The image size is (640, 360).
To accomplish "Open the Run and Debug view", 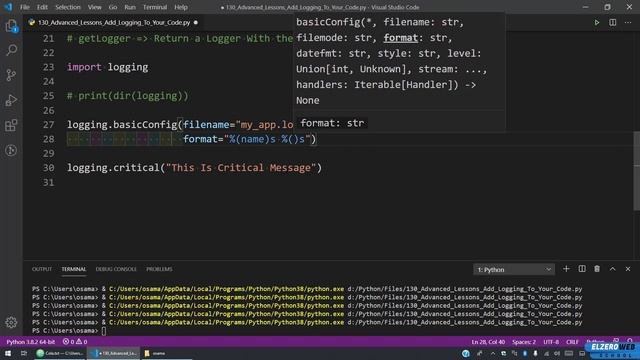I will [x=11, y=100].
